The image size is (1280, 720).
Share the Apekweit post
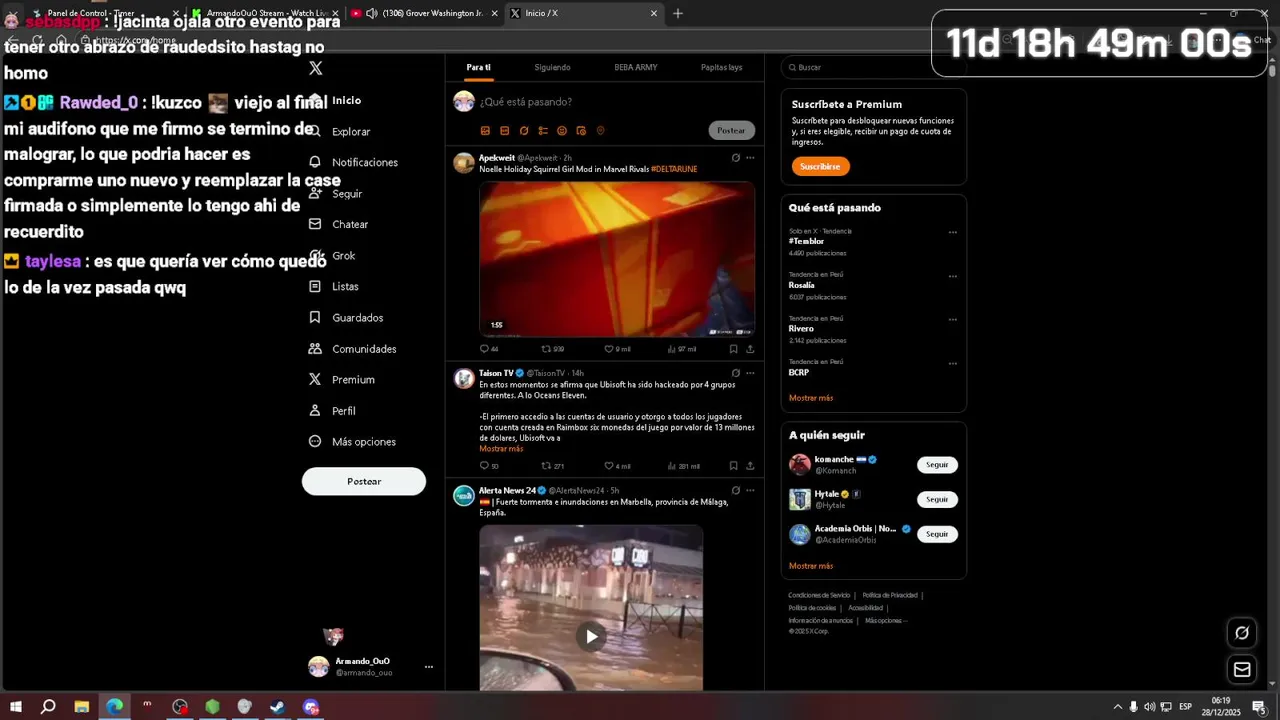click(x=750, y=349)
